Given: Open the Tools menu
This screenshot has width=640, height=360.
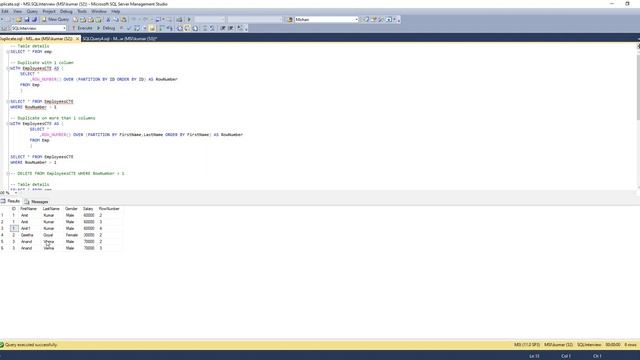Looking at the screenshot, I should pyautogui.click(x=82, y=11).
